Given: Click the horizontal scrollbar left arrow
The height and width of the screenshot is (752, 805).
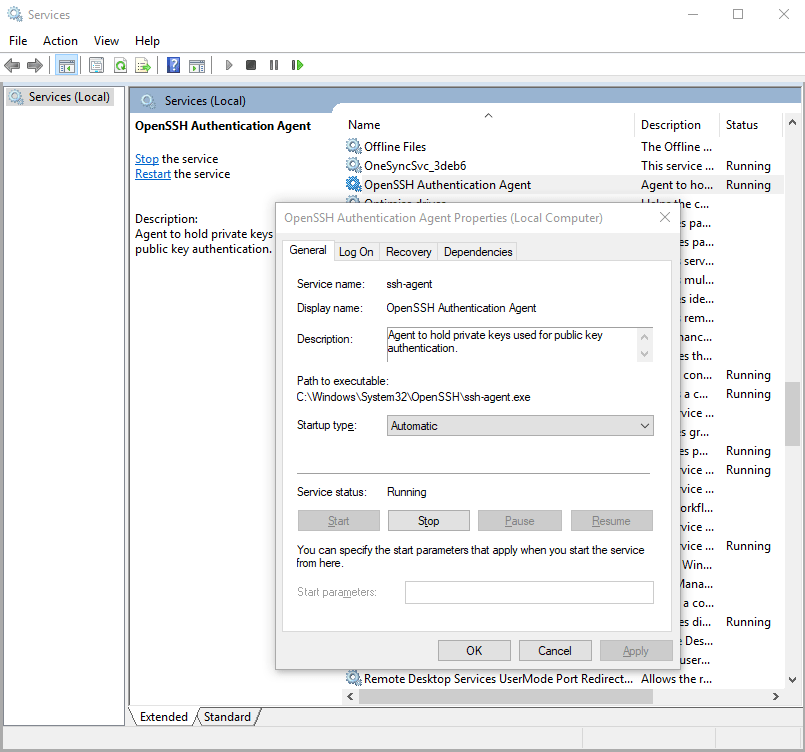Looking at the screenshot, I should pyautogui.click(x=350, y=696).
